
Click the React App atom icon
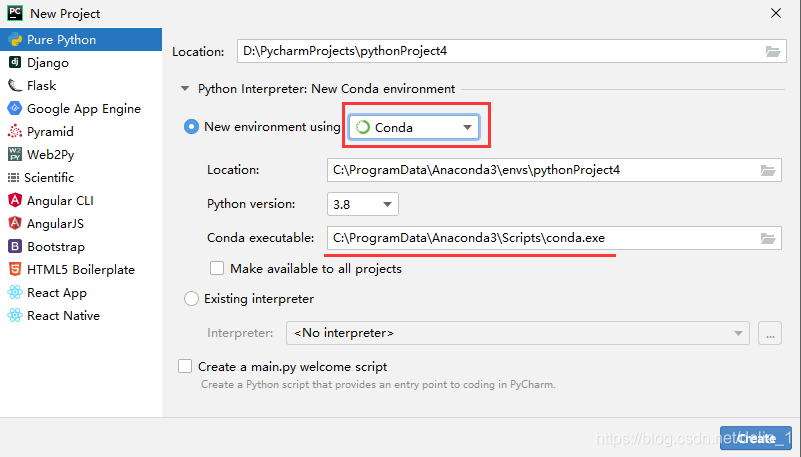click(15, 292)
